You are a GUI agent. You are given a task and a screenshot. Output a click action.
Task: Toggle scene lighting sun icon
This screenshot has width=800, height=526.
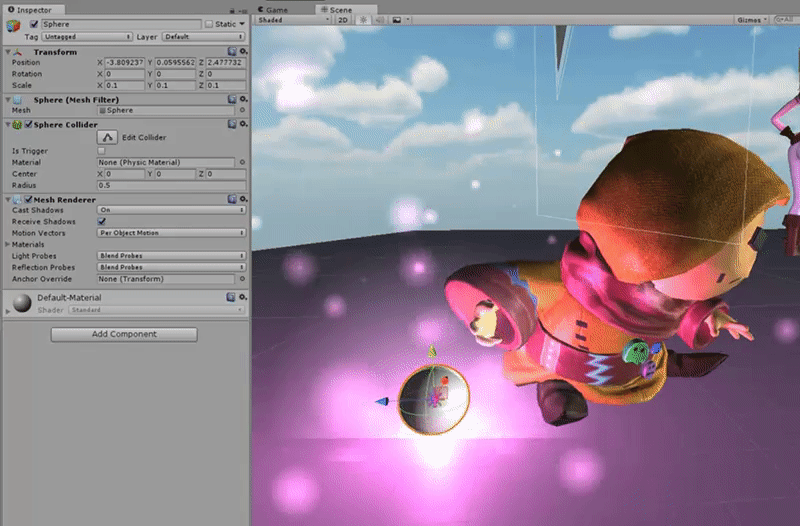tap(363, 20)
